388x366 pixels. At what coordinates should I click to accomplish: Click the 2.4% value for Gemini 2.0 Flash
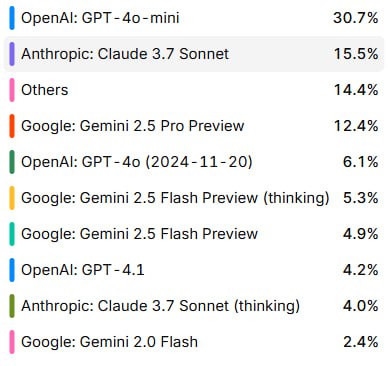(361, 342)
